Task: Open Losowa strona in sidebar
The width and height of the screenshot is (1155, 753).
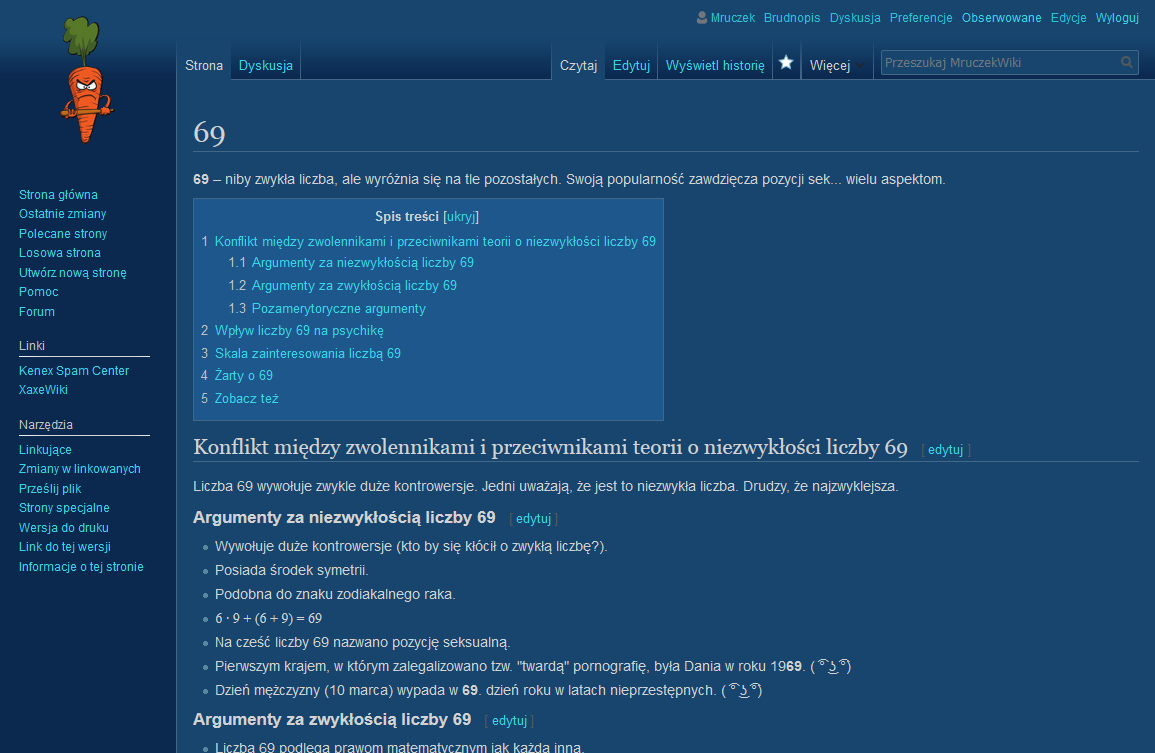Action: [59, 253]
